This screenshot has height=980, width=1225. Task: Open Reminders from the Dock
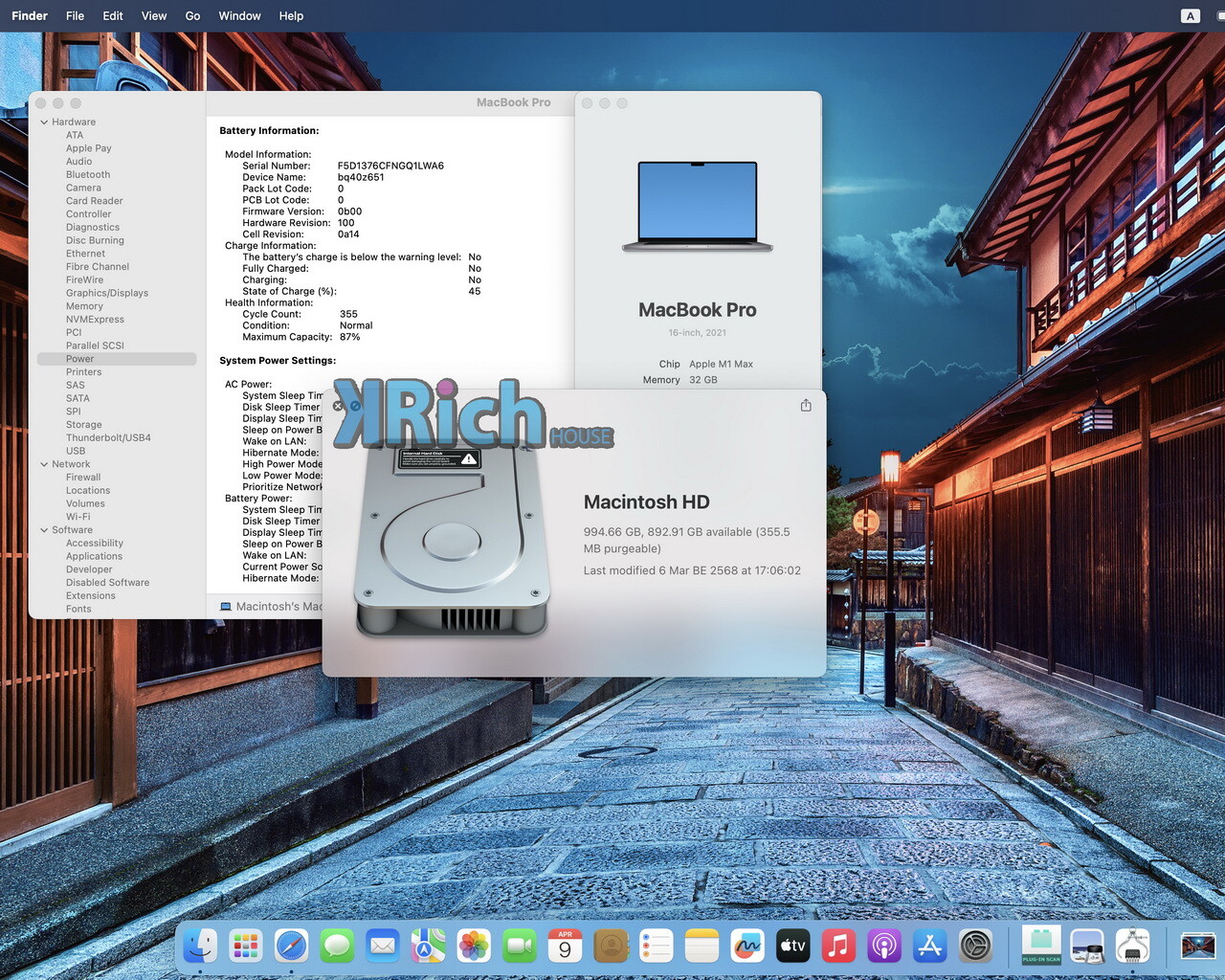tap(657, 947)
